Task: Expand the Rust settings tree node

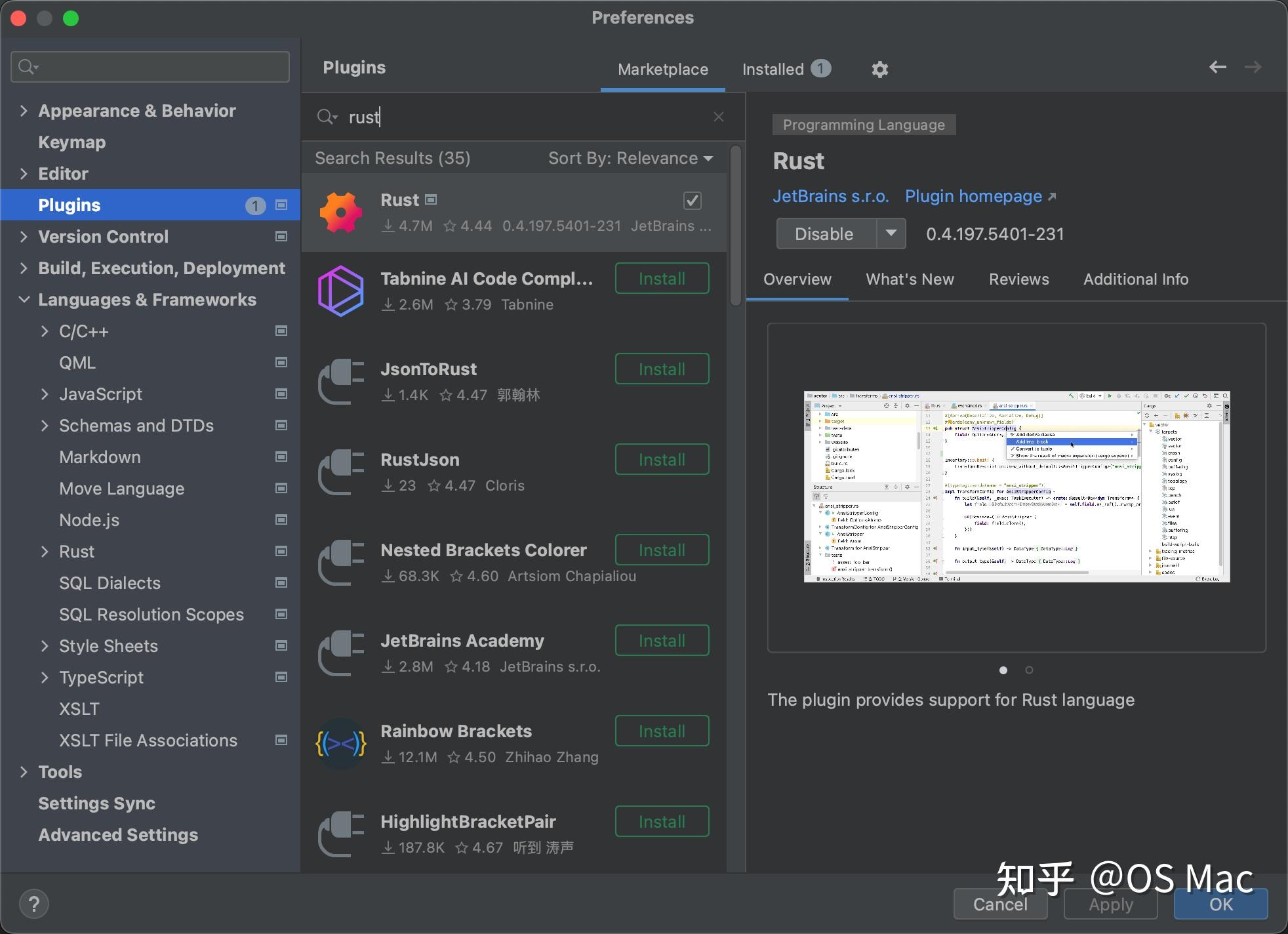Action: pyautogui.click(x=45, y=551)
